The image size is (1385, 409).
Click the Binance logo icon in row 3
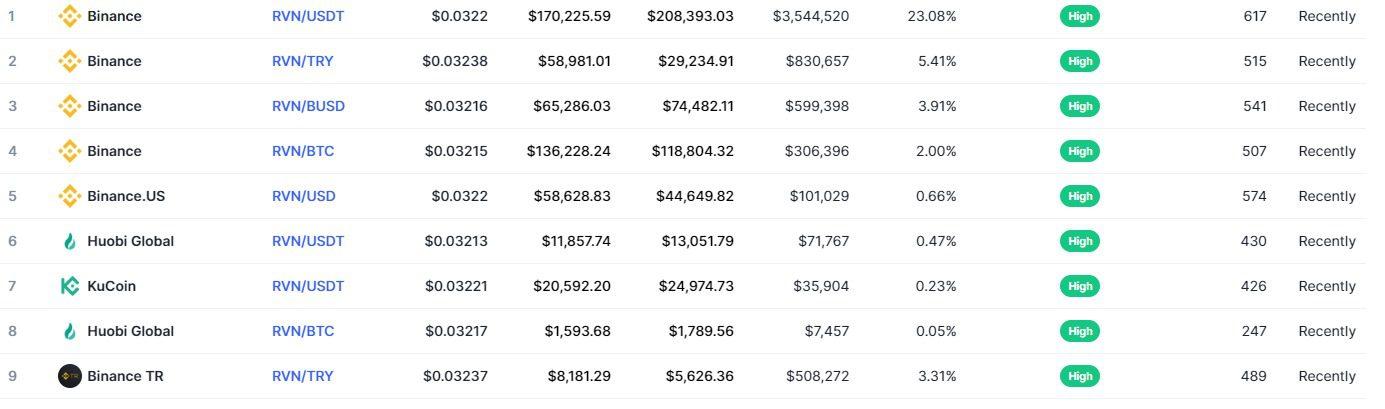[69, 106]
